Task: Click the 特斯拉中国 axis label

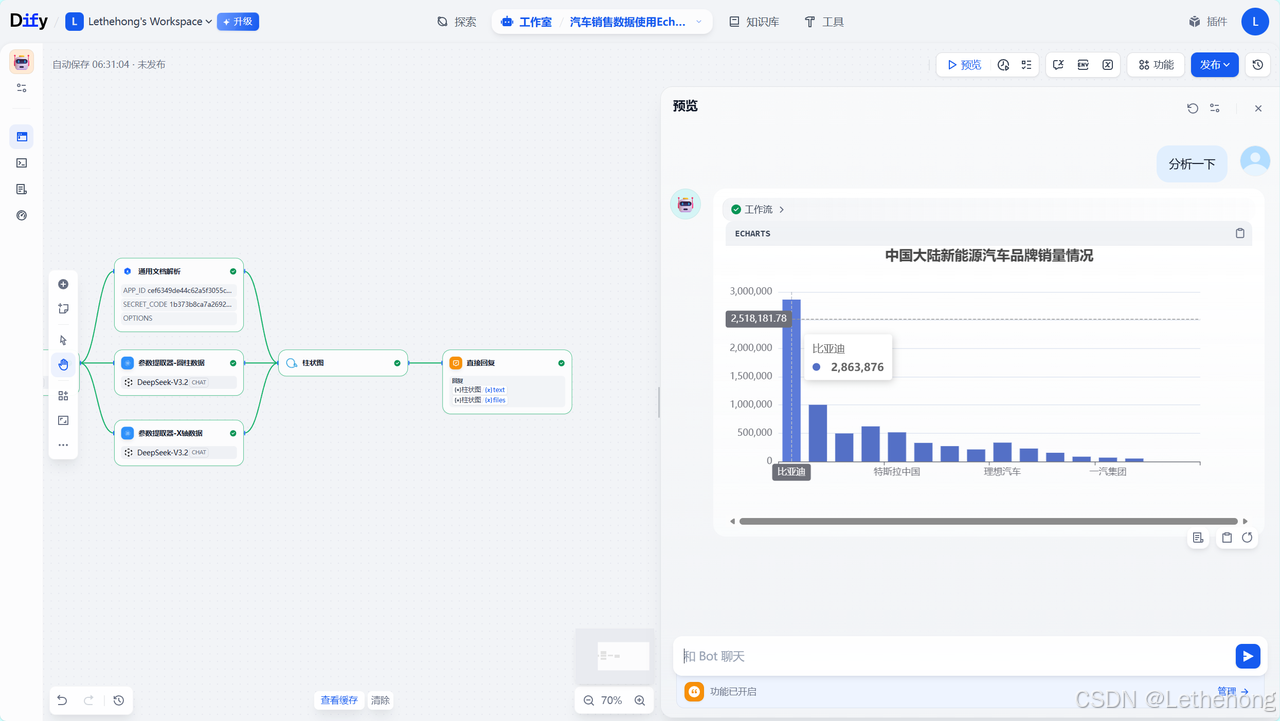Action: 896,471
